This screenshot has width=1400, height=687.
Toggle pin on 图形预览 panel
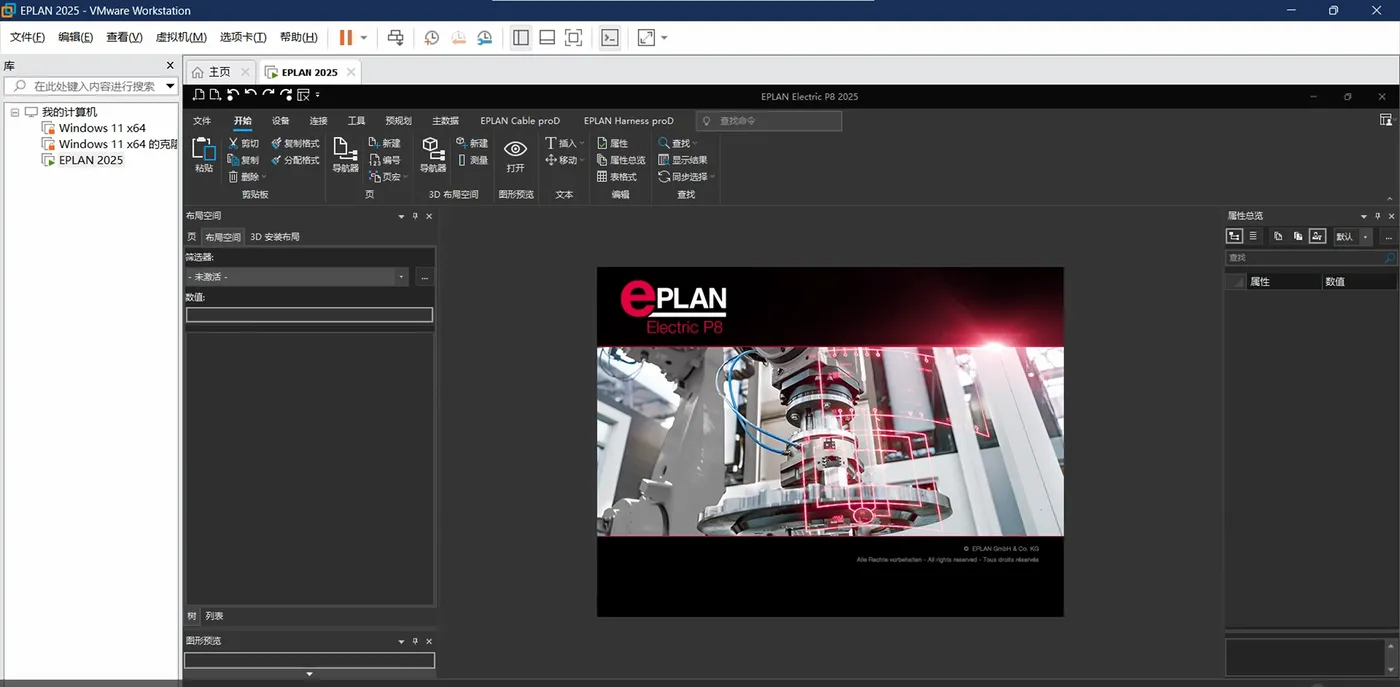(416, 641)
